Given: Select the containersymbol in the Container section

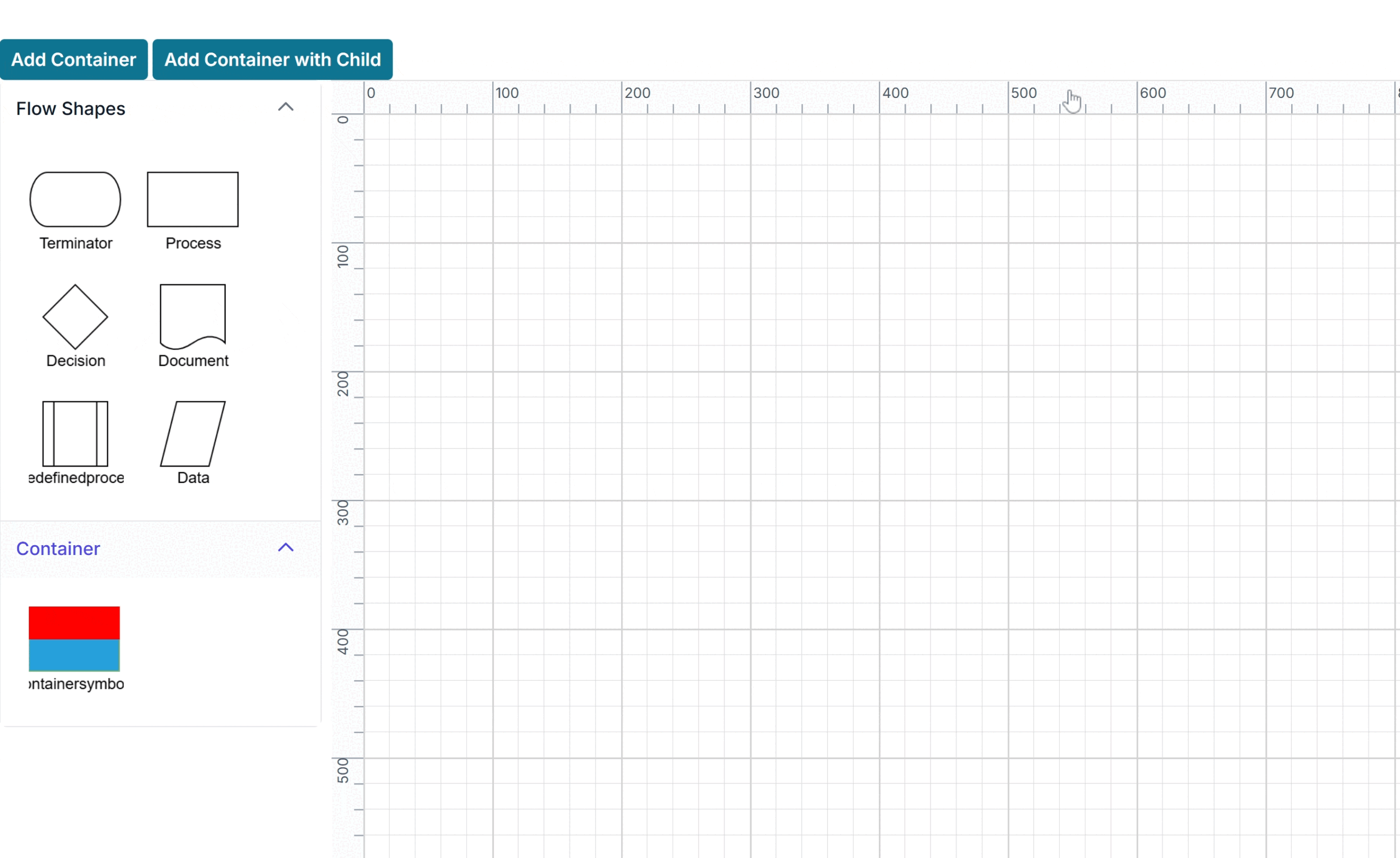Looking at the screenshot, I should click(x=74, y=638).
